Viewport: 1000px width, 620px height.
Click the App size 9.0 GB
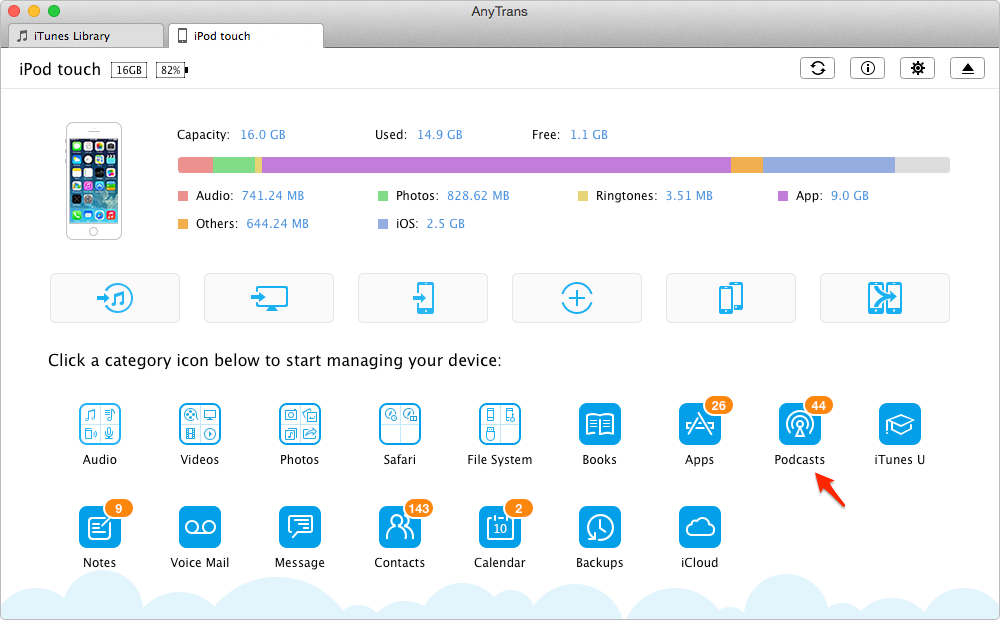click(849, 196)
